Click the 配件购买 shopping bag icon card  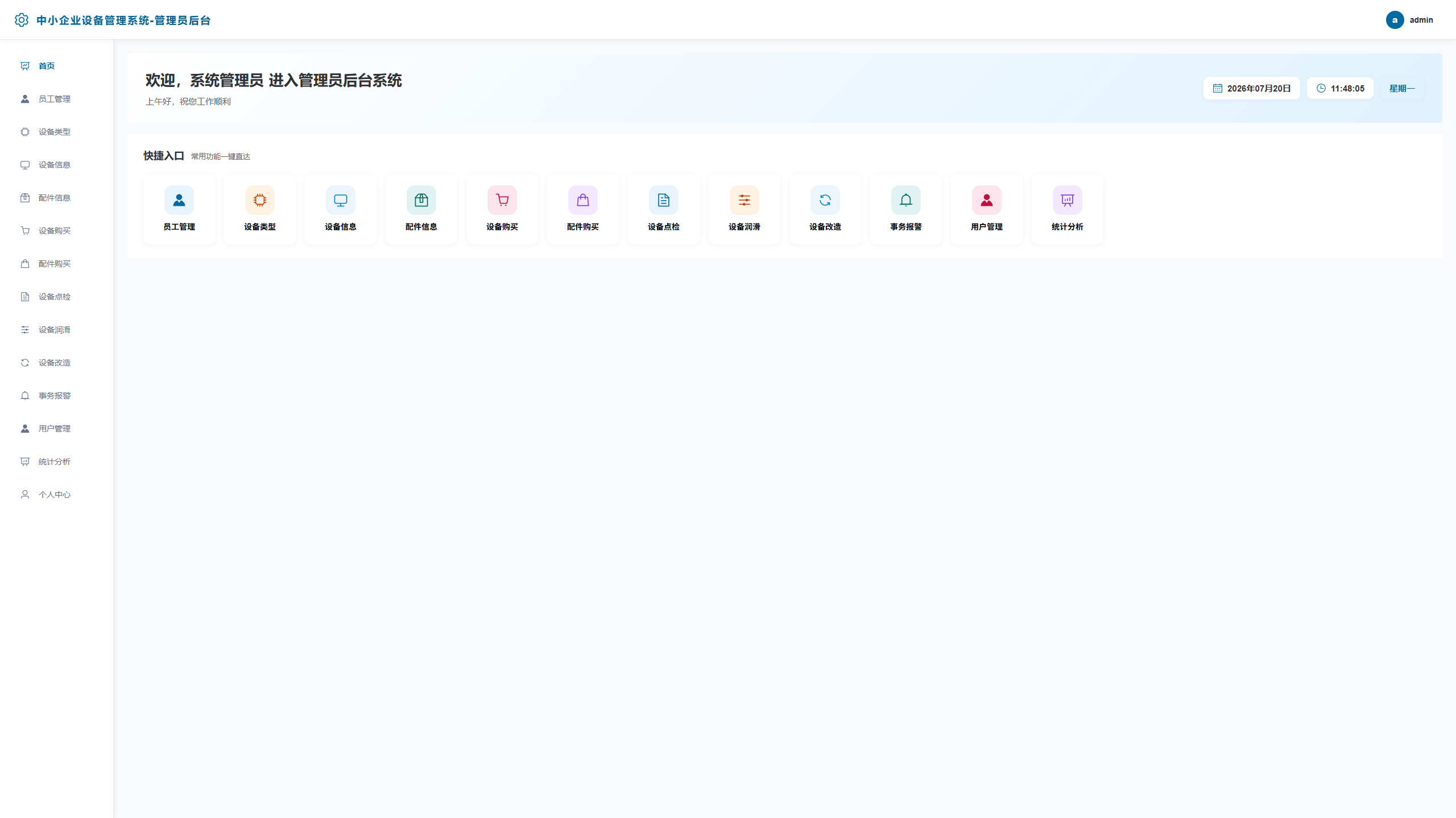(583, 200)
